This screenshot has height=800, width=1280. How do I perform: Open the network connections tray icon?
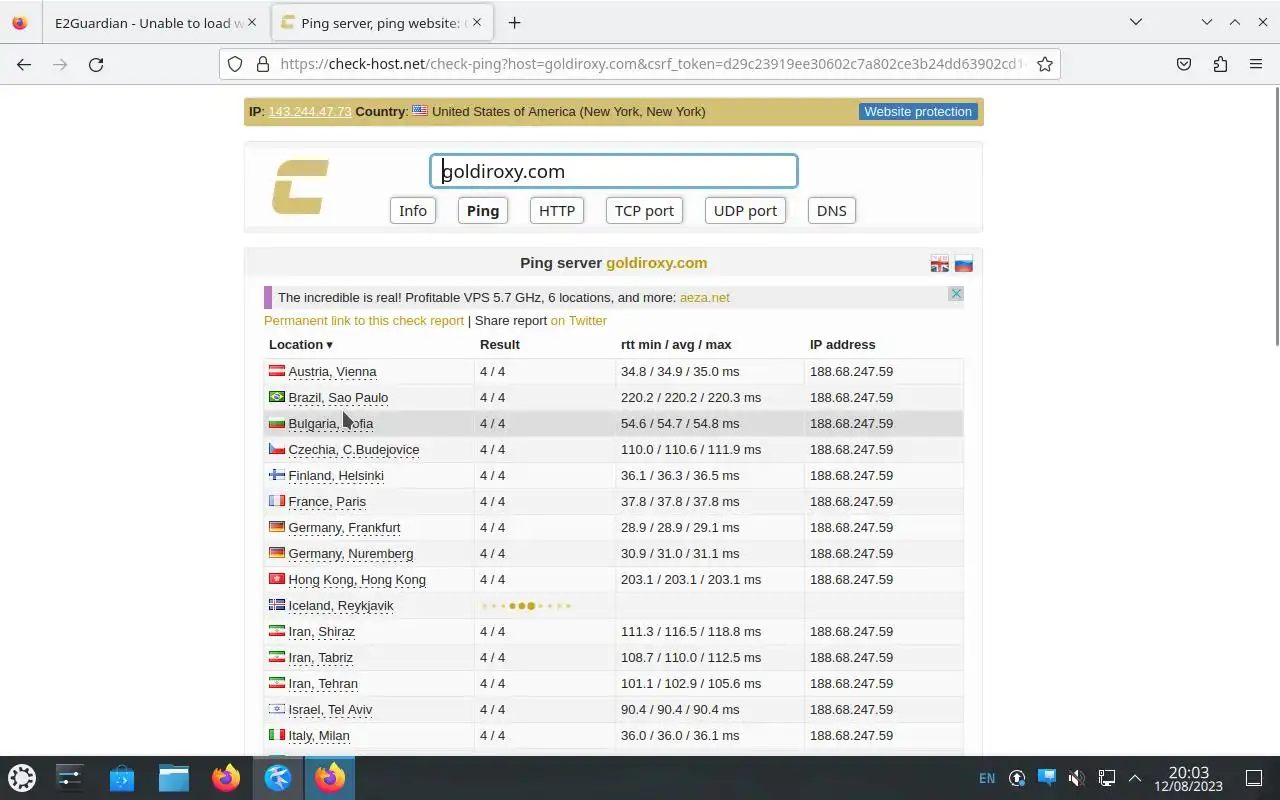1107,778
